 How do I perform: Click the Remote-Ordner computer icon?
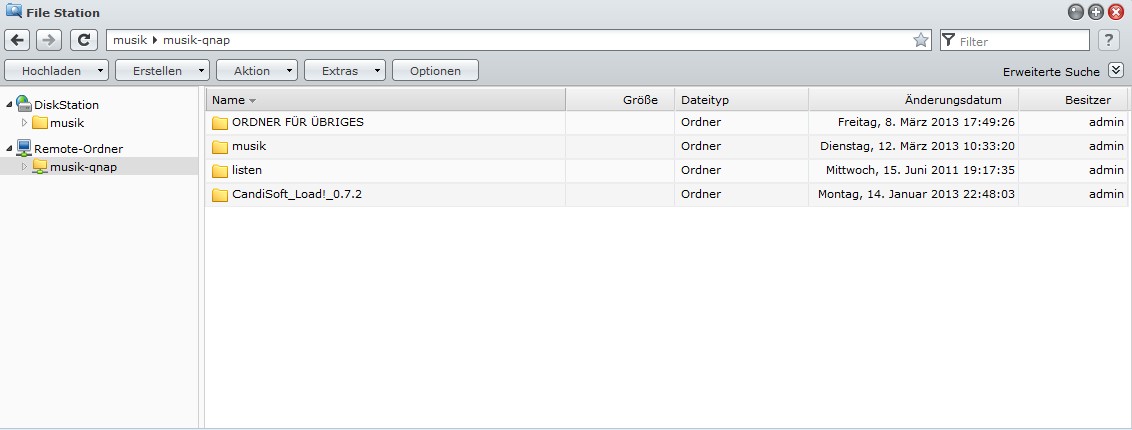click(24, 148)
